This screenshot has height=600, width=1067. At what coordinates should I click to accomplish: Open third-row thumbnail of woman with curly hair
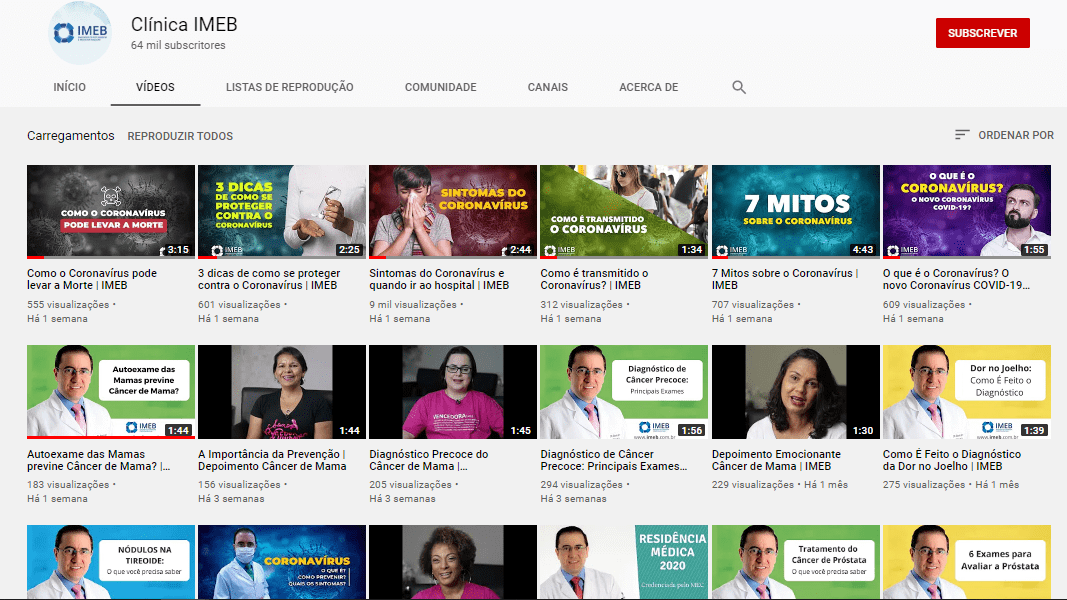[453, 562]
